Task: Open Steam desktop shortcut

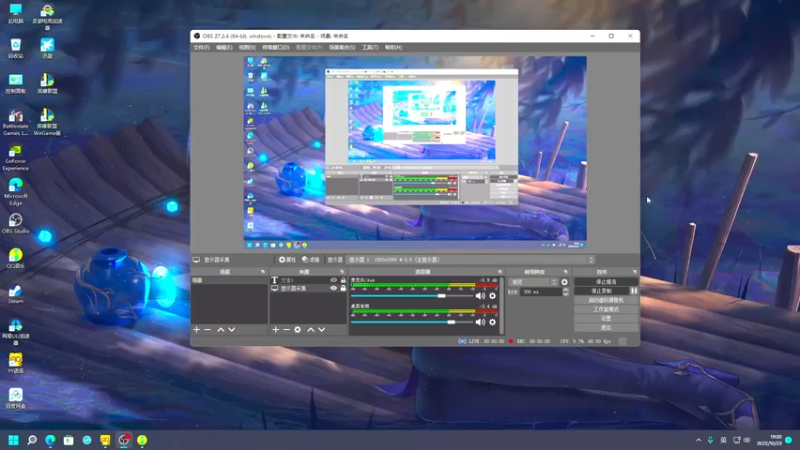Action: [x=15, y=294]
